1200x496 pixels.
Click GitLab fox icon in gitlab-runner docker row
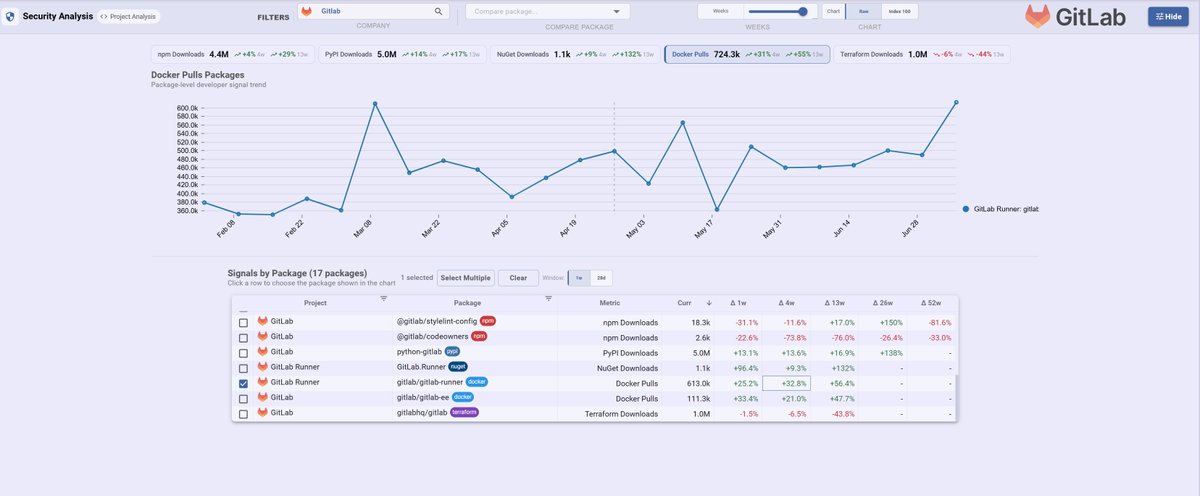pyautogui.click(x=262, y=382)
